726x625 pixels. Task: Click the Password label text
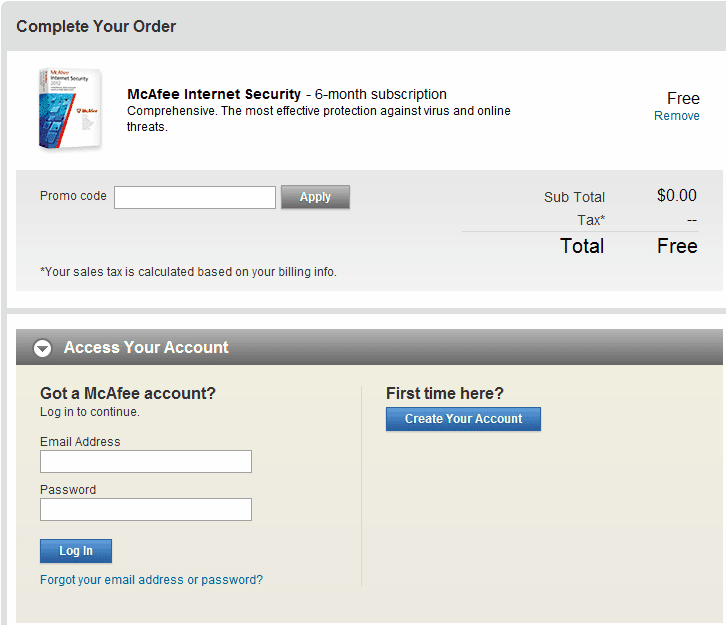[68, 490]
